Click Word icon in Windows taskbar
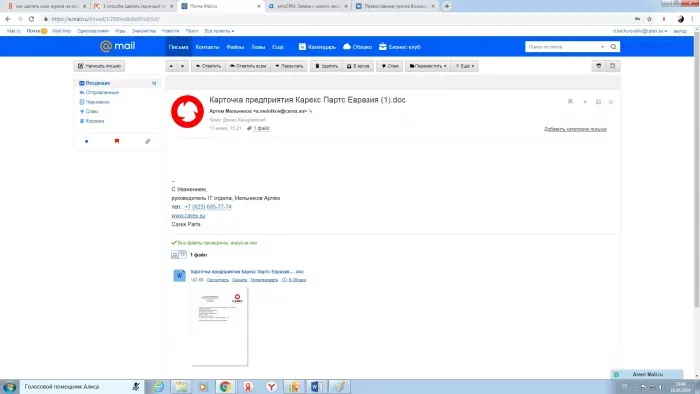The image size is (700, 394). [x=316, y=386]
